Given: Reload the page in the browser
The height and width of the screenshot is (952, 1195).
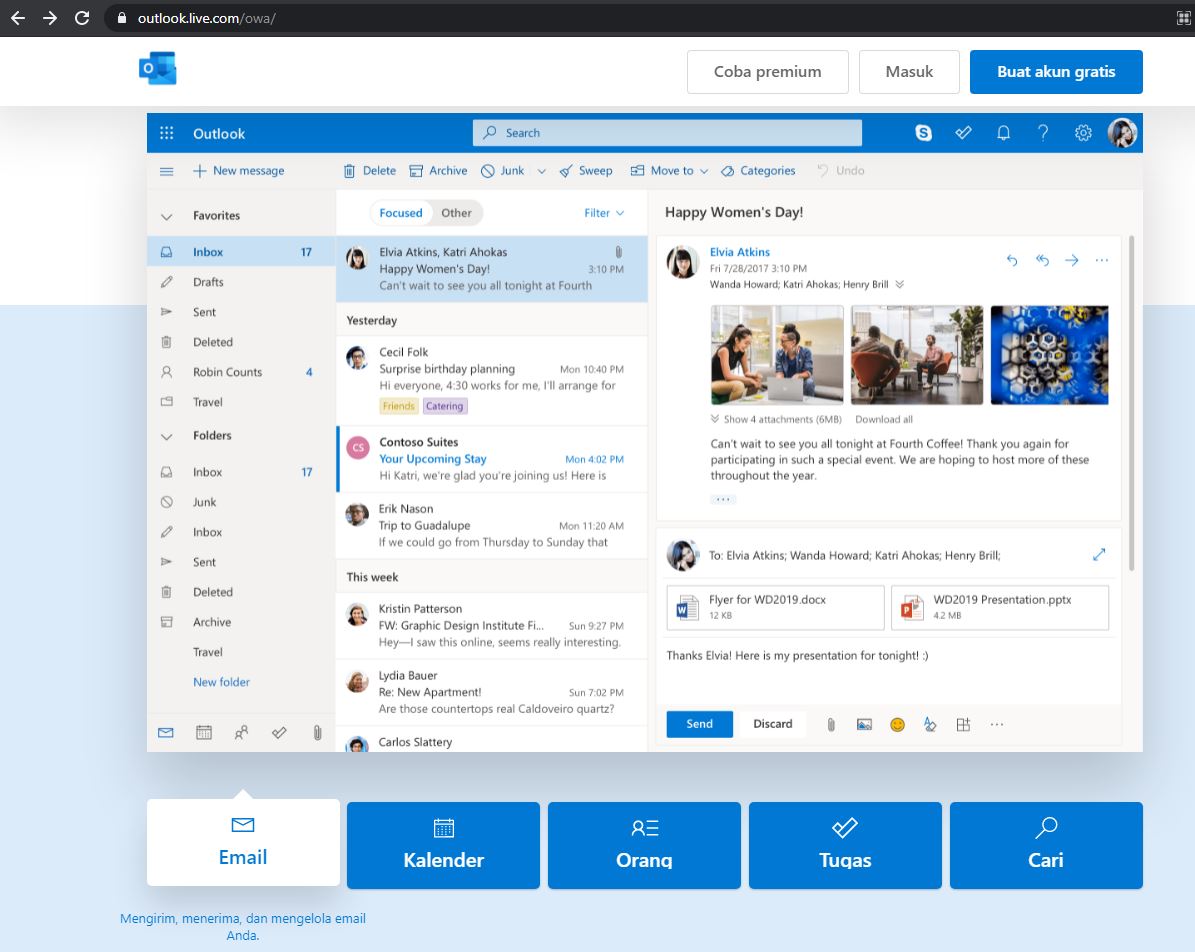Looking at the screenshot, I should coord(82,18).
